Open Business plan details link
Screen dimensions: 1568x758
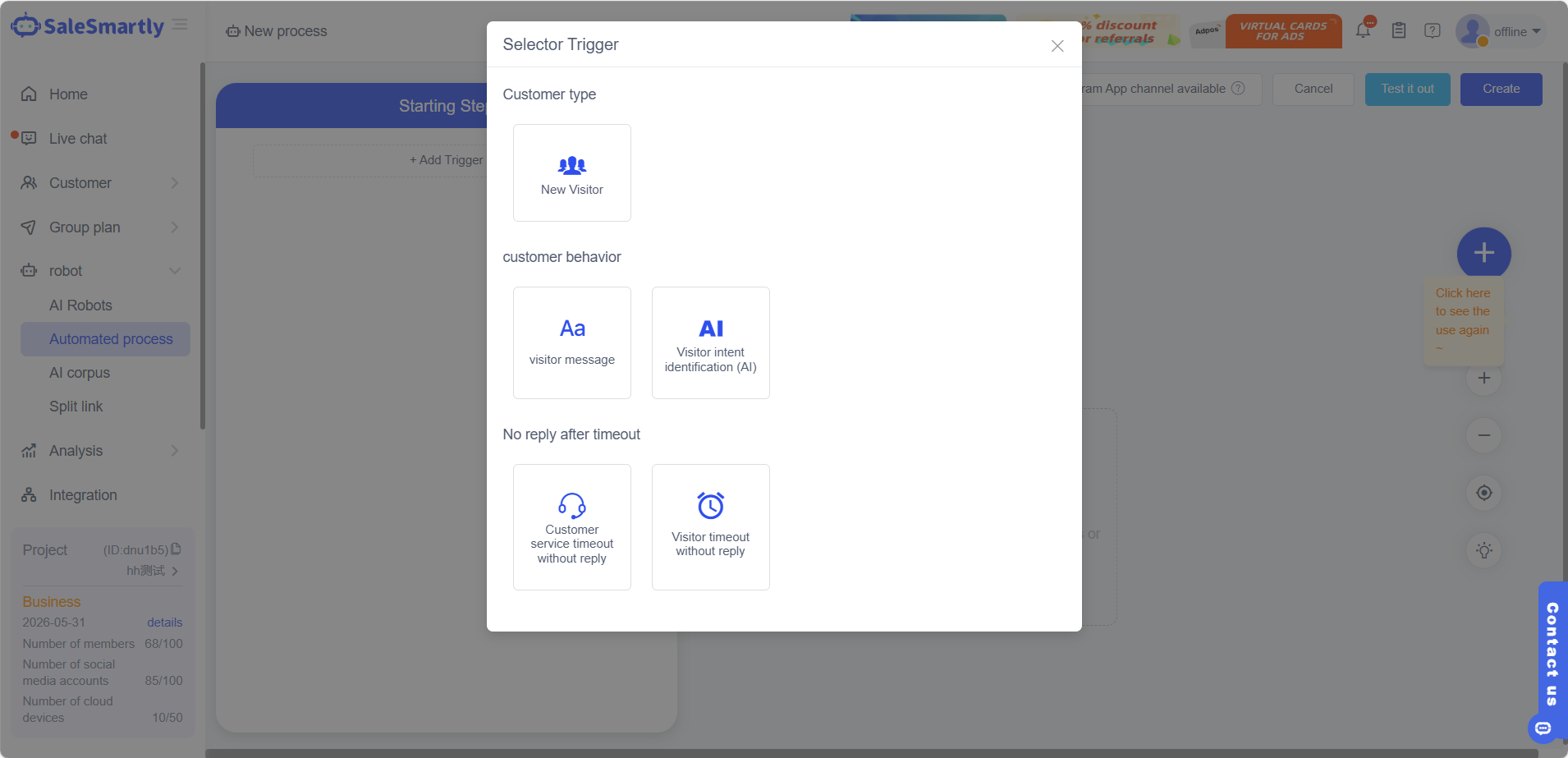pyautogui.click(x=164, y=622)
